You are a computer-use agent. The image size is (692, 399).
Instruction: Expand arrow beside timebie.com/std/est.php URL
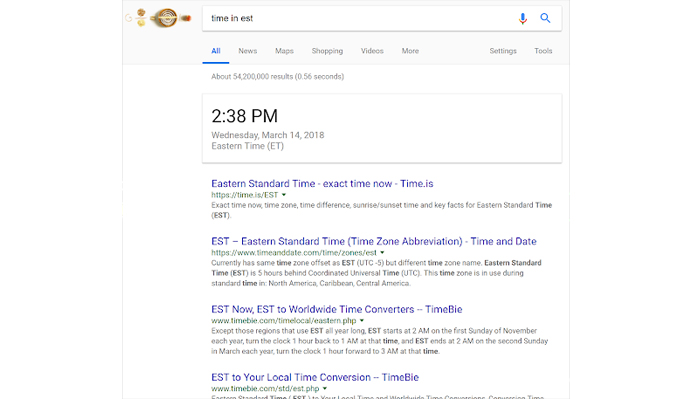(x=325, y=388)
